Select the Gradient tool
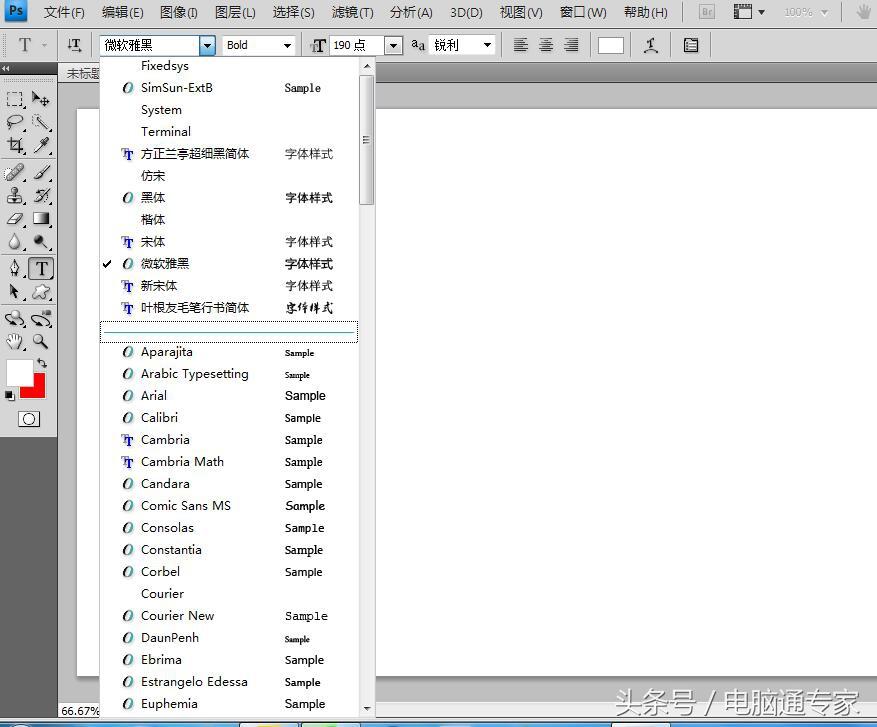Screen dimensions: 877x727 click(40, 218)
